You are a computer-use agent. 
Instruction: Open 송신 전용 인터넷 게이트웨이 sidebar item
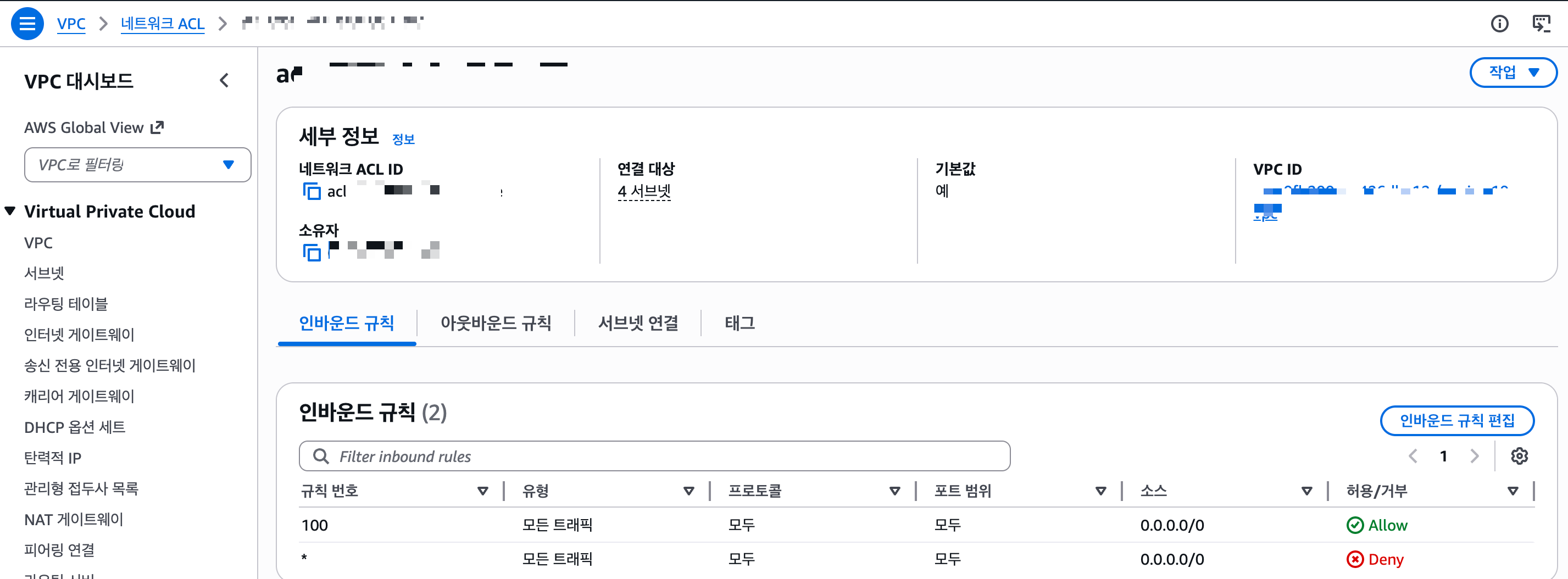click(x=109, y=365)
